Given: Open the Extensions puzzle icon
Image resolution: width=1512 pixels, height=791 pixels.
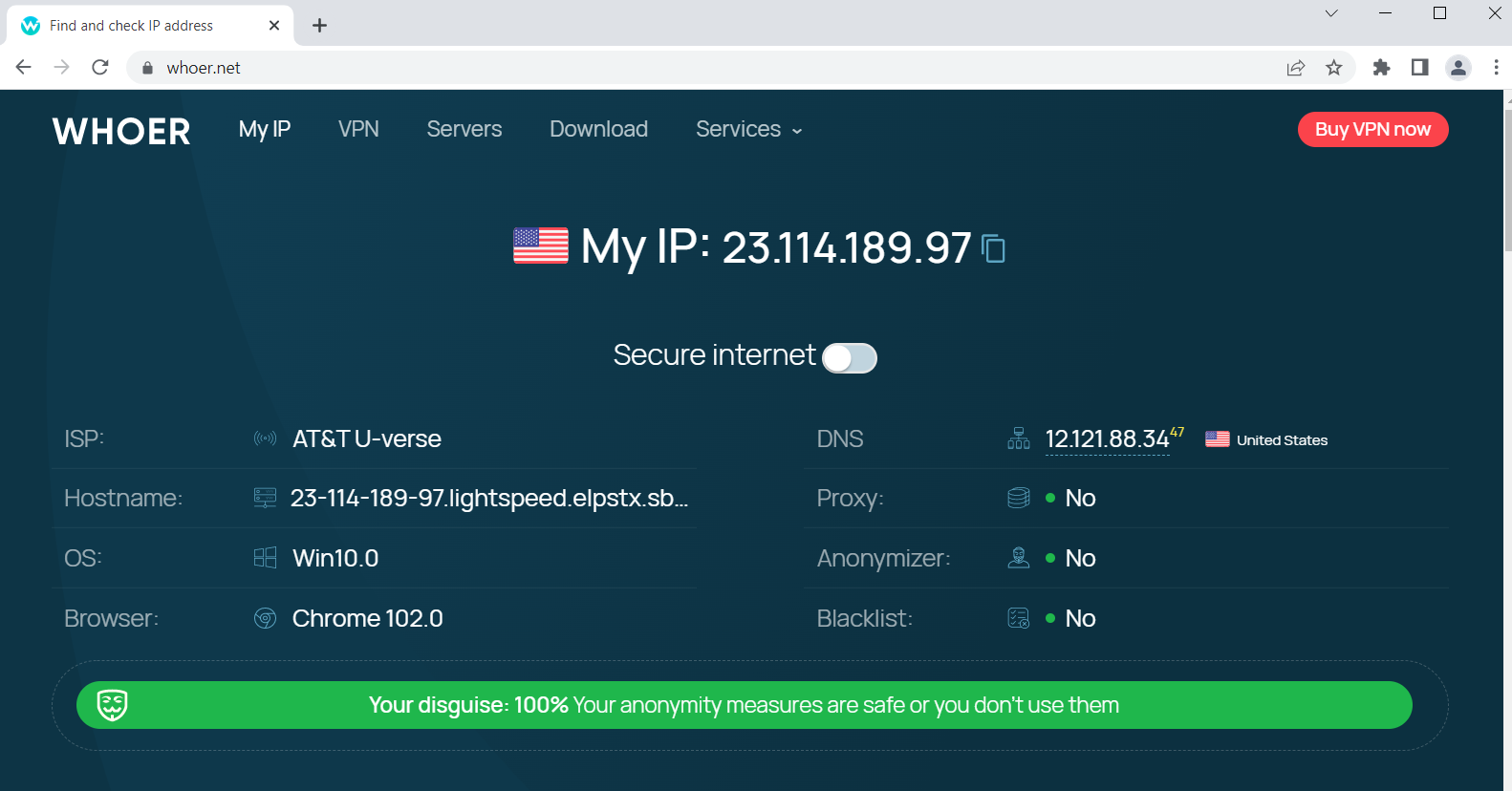Looking at the screenshot, I should (x=1381, y=67).
